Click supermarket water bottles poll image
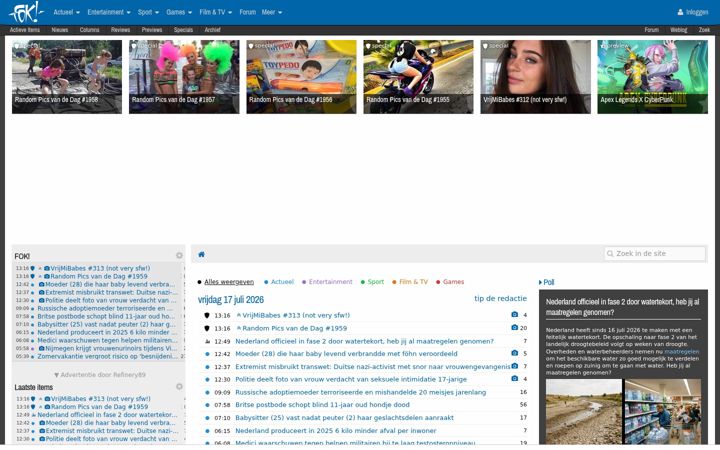Image resolution: width=720 pixels, height=450 pixels. click(x=663, y=411)
